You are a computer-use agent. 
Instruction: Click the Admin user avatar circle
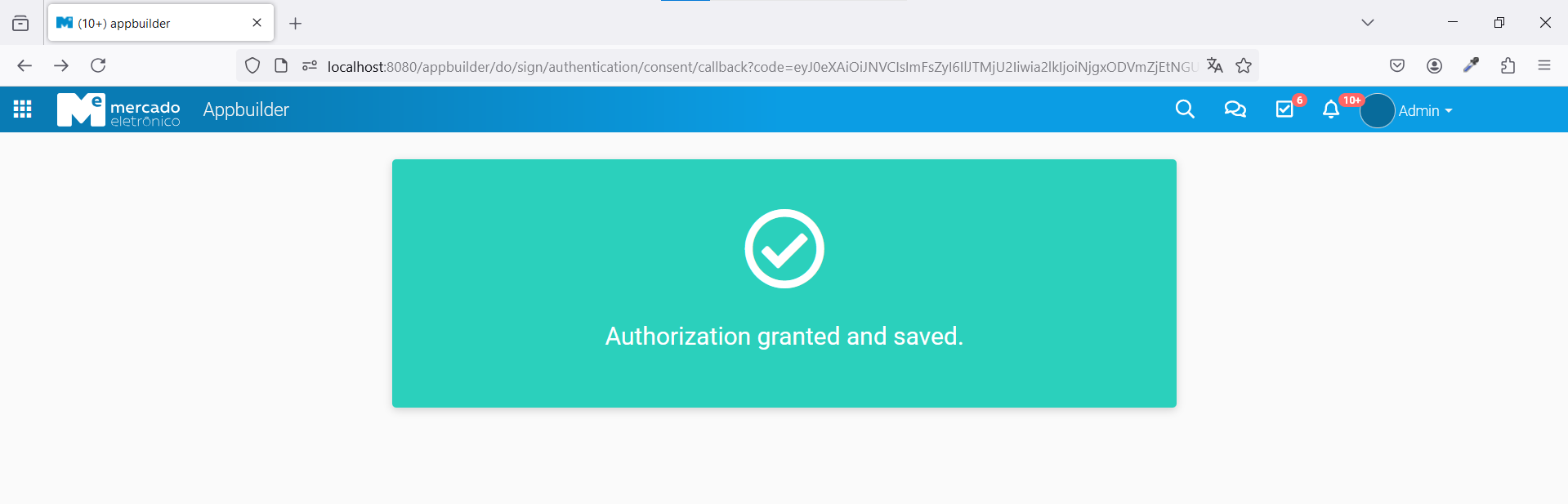click(x=1378, y=111)
